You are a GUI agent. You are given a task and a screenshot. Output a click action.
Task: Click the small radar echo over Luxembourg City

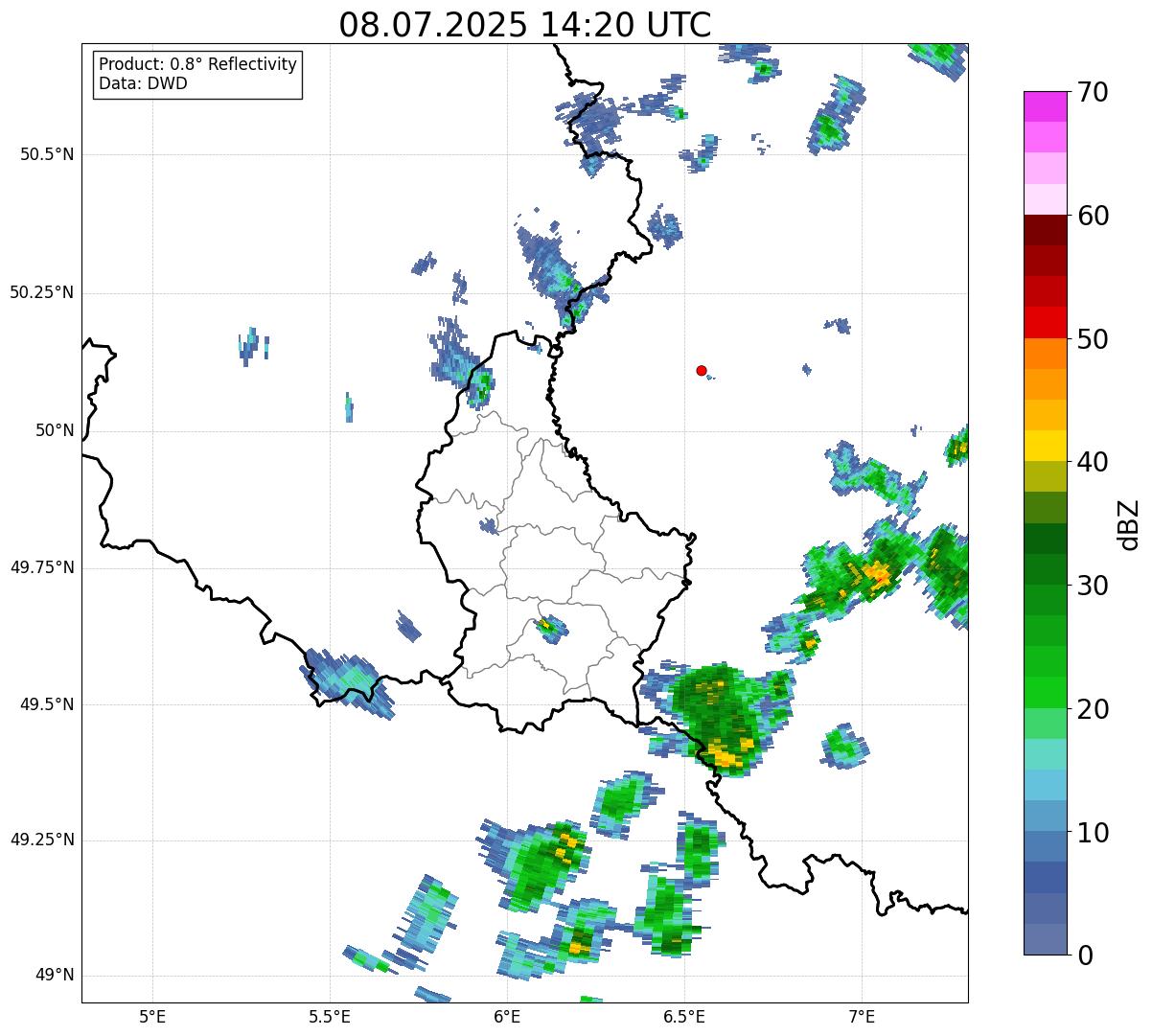(x=549, y=629)
